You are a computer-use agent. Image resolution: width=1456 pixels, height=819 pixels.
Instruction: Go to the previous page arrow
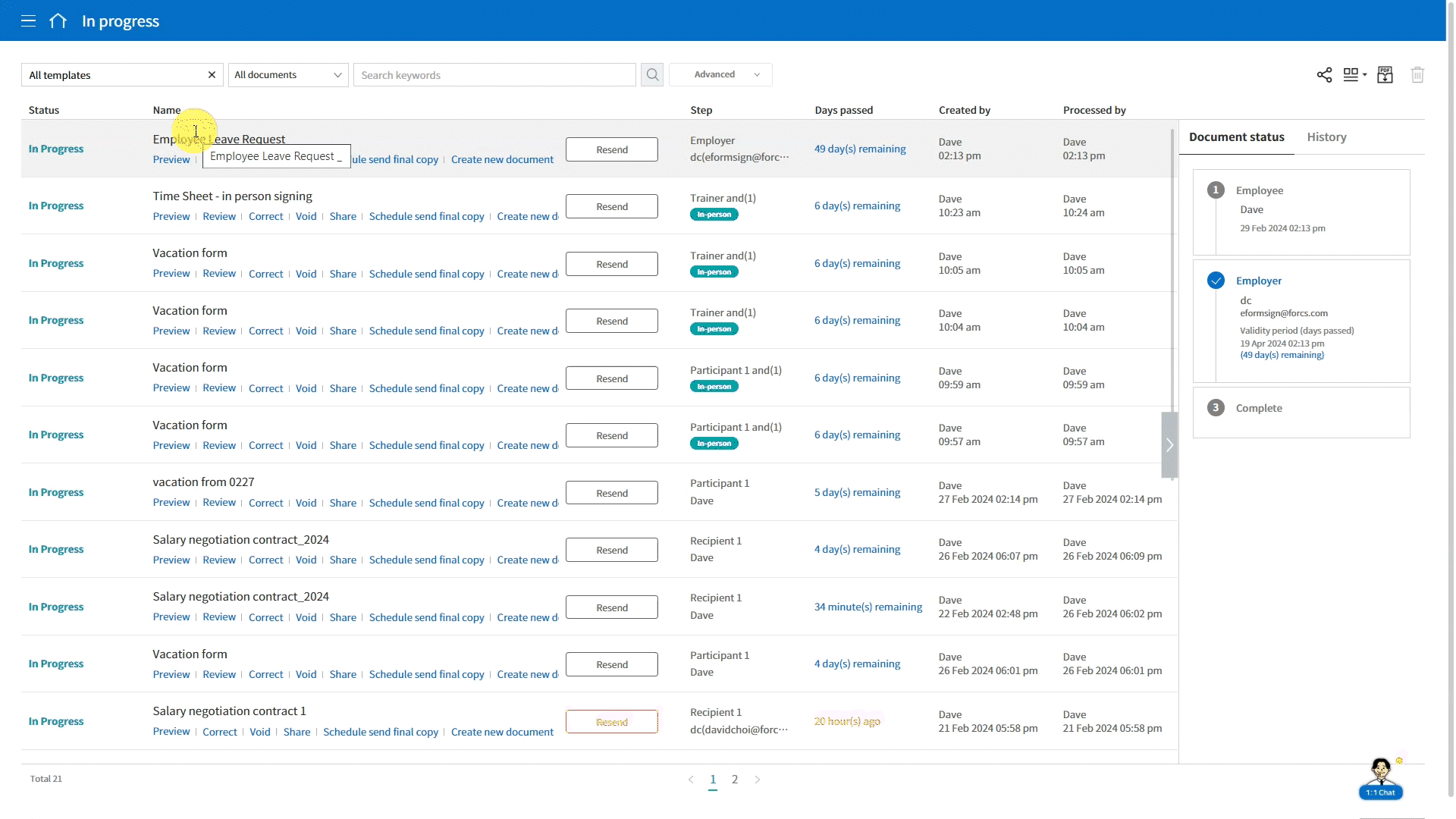click(691, 780)
